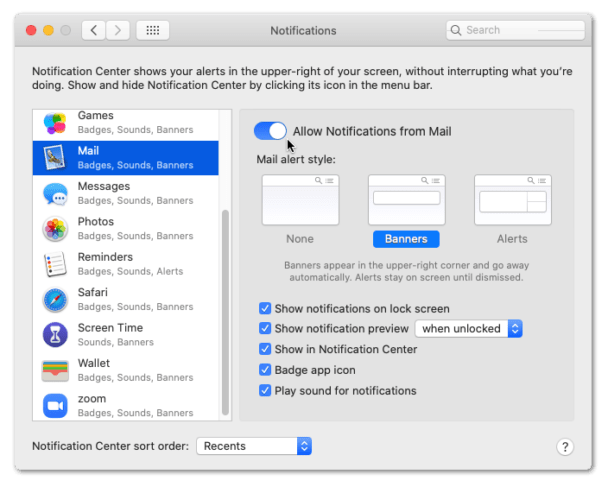Click the None label under alert style
This screenshot has width=608, height=487.
300,239
